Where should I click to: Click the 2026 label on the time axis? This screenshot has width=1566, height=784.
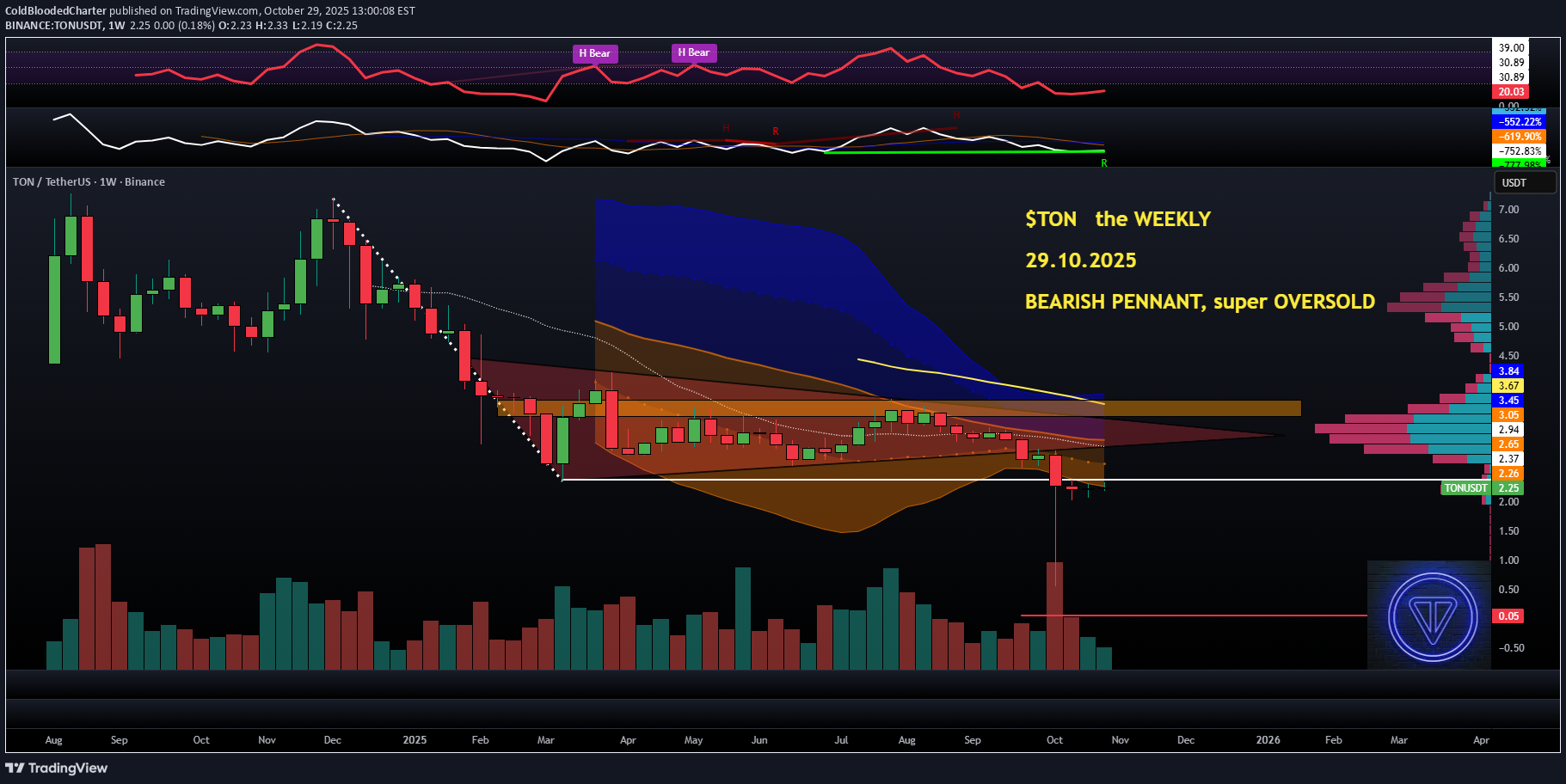[x=1268, y=740]
